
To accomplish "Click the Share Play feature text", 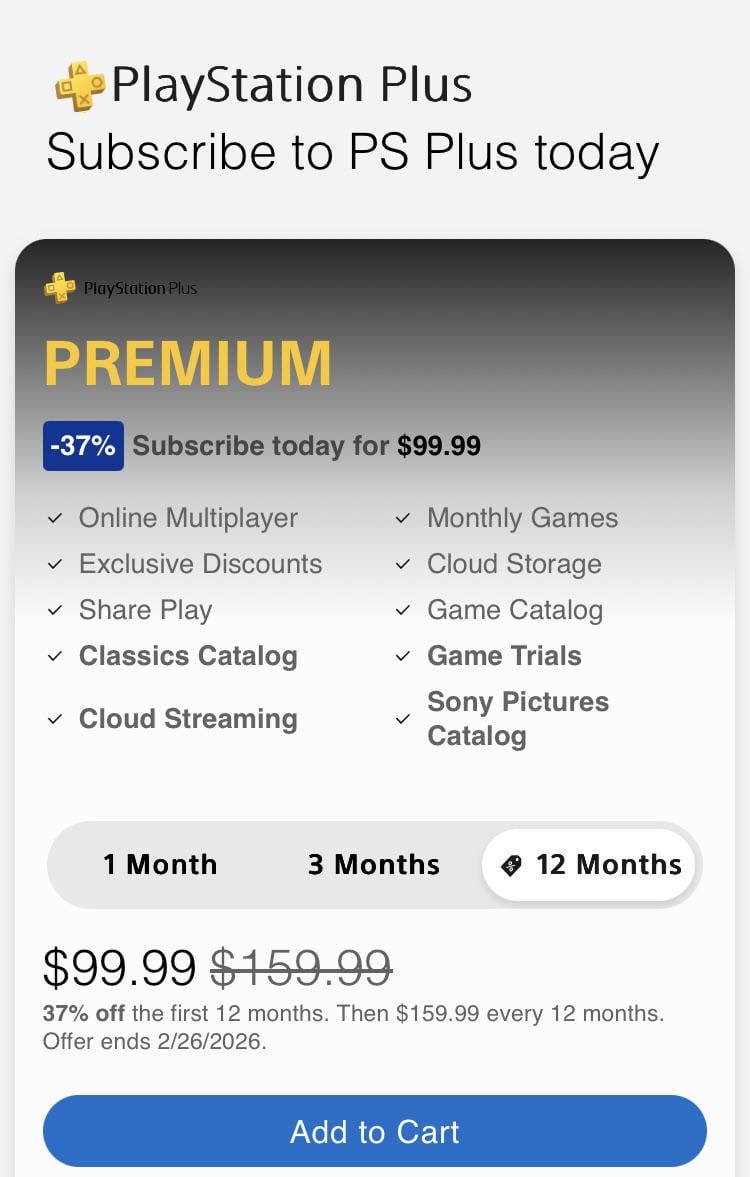I will point(146,610).
